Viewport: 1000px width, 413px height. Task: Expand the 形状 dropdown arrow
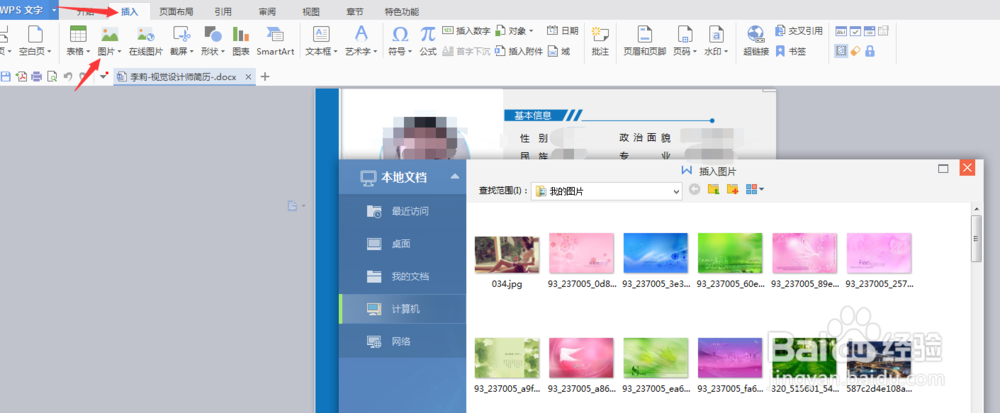tap(223, 52)
